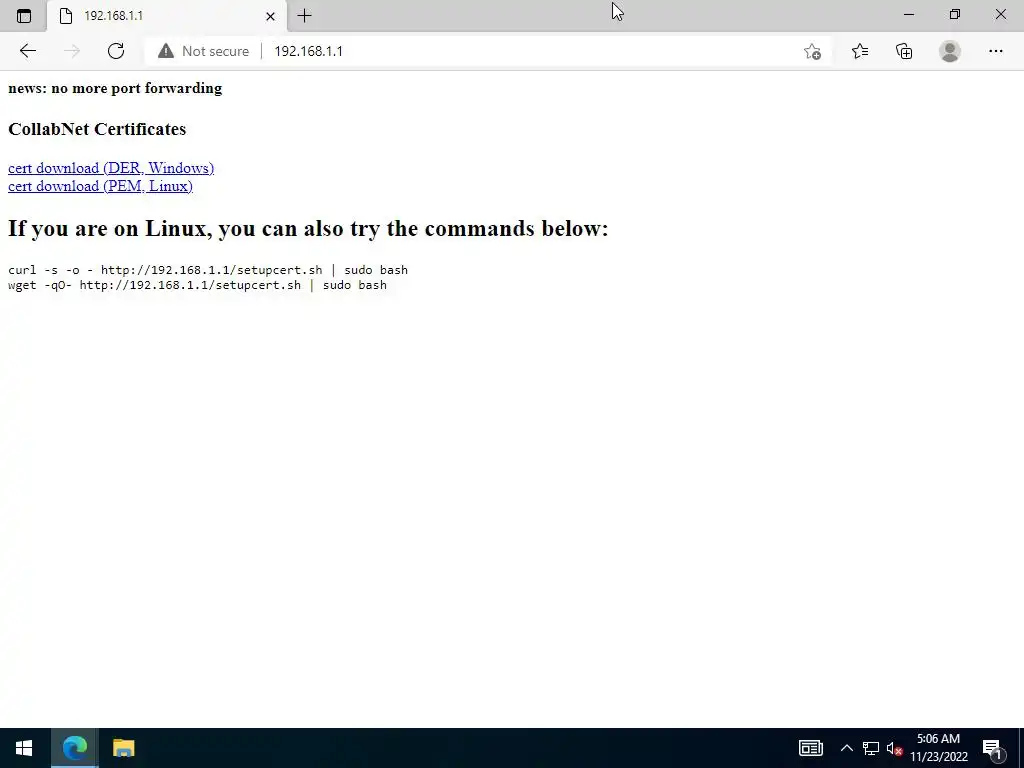This screenshot has height=768, width=1024.
Task: Open the Favorites list
Action: pos(860,51)
